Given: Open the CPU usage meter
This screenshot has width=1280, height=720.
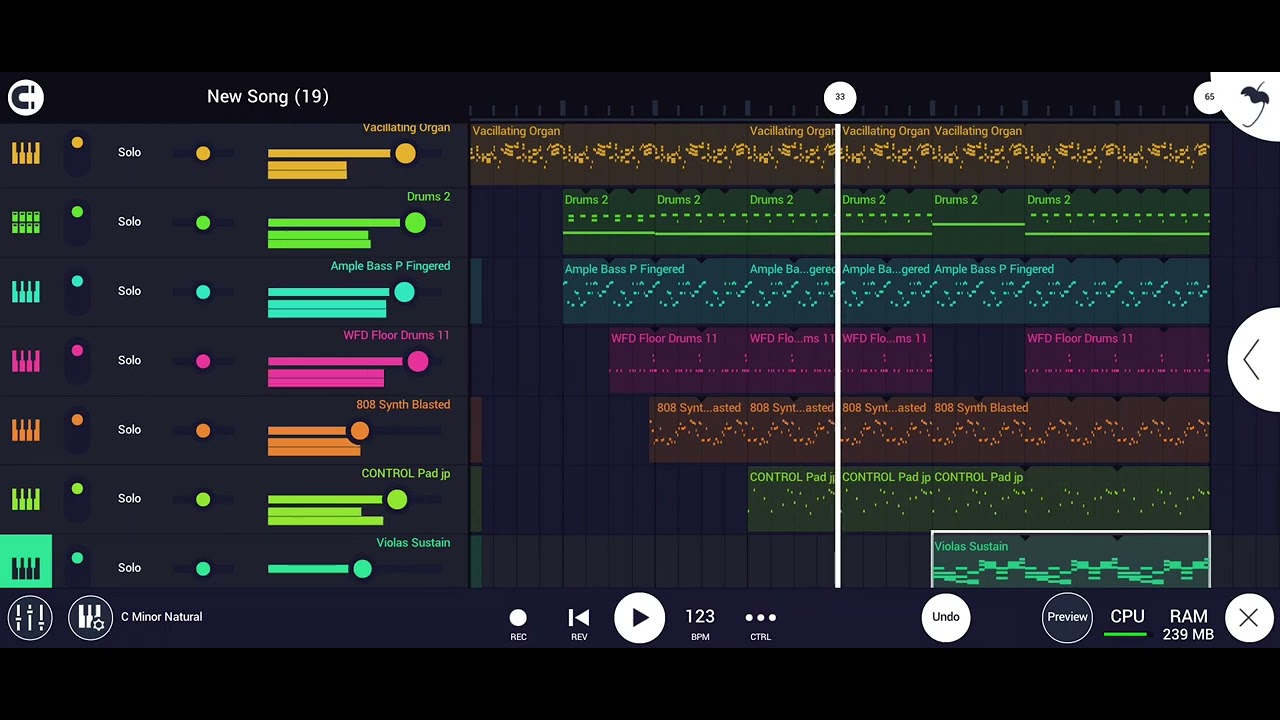Looking at the screenshot, I should click(x=1127, y=621).
